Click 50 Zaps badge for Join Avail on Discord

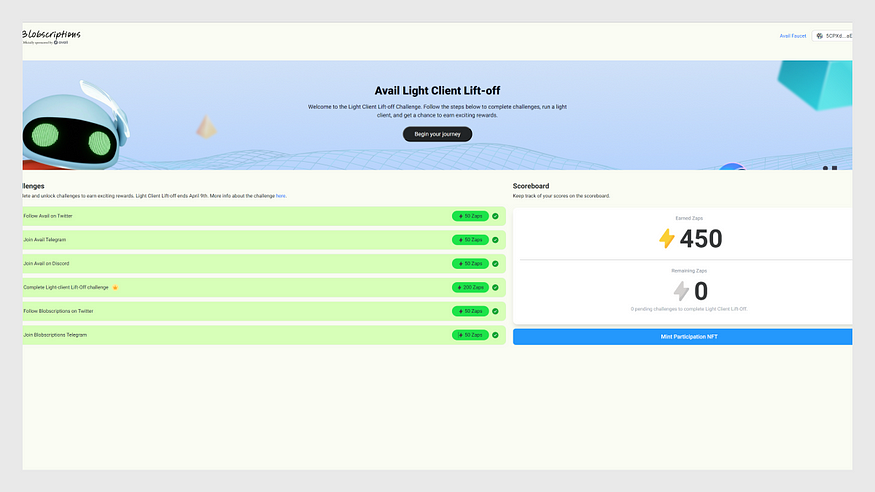point(470,263)
